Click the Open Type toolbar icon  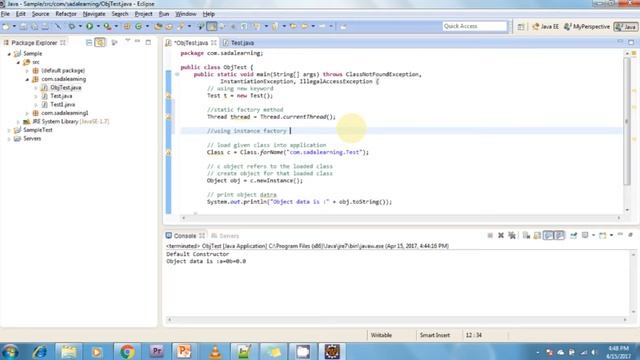coord(158,27)
